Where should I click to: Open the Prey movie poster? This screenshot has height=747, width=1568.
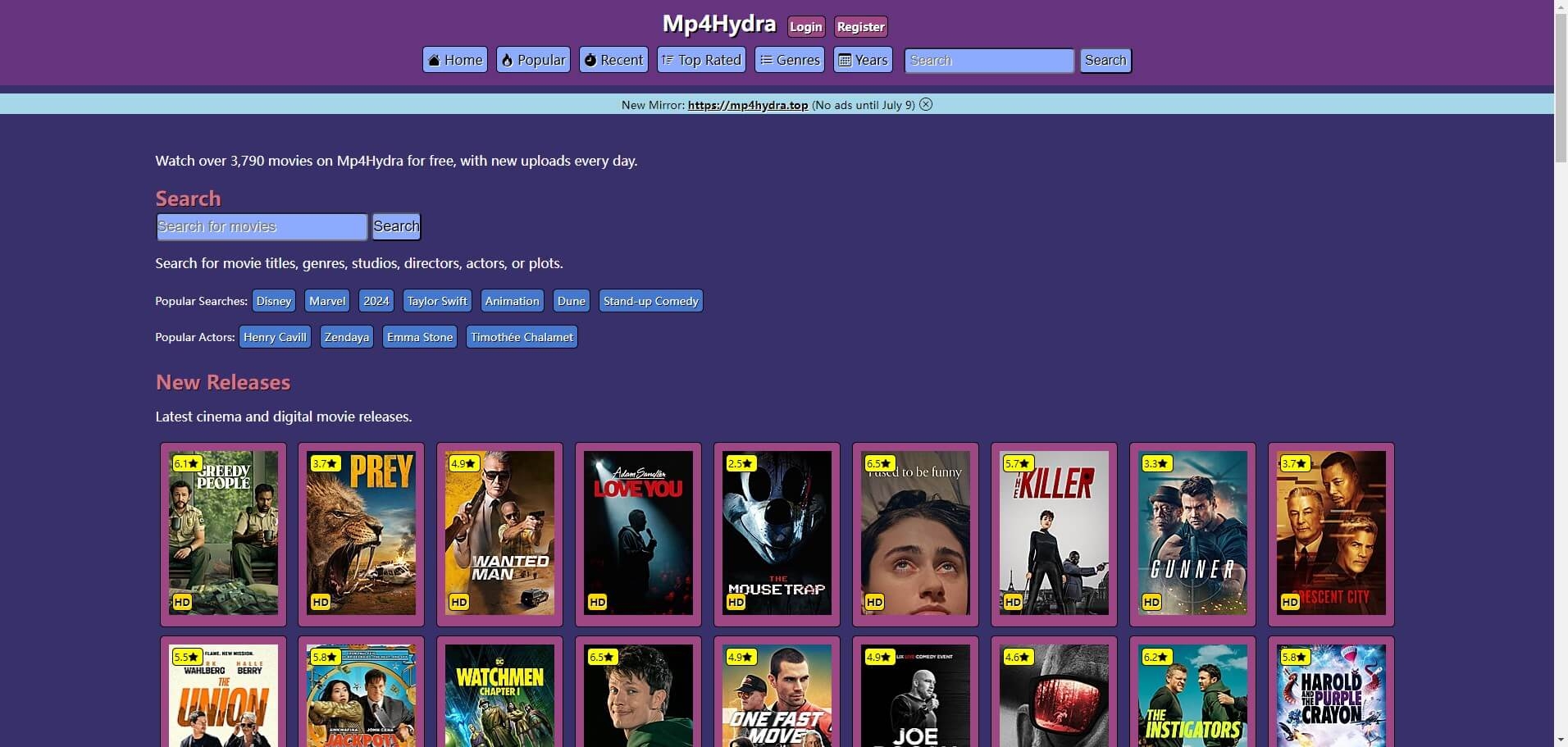[361, 533]
